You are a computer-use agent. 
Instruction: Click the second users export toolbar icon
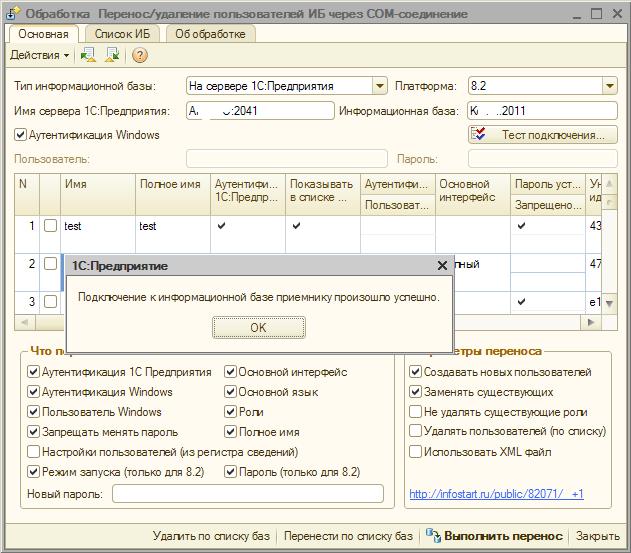tap(113, 55)
